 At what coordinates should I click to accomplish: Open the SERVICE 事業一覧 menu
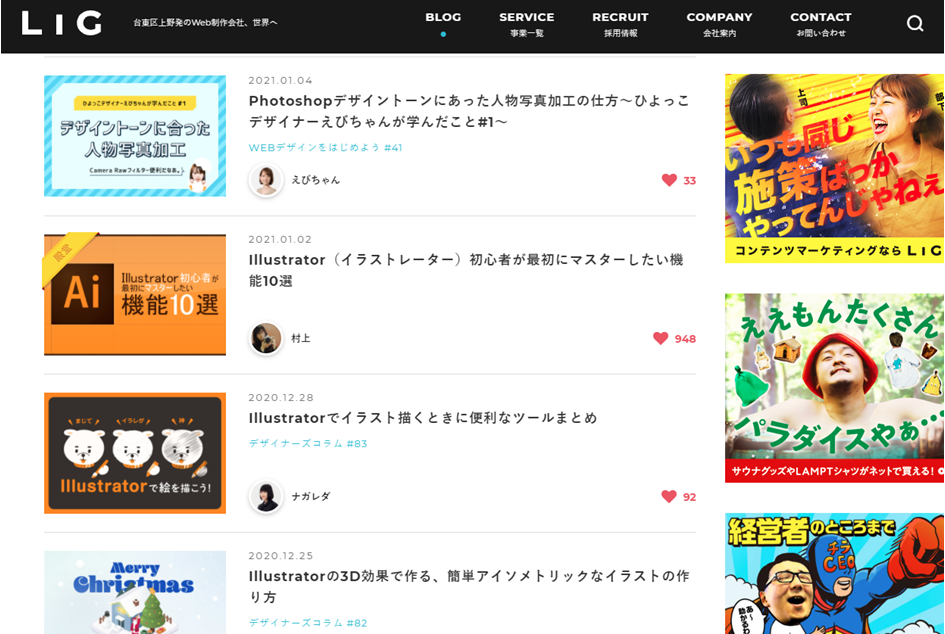coord(527,24)
